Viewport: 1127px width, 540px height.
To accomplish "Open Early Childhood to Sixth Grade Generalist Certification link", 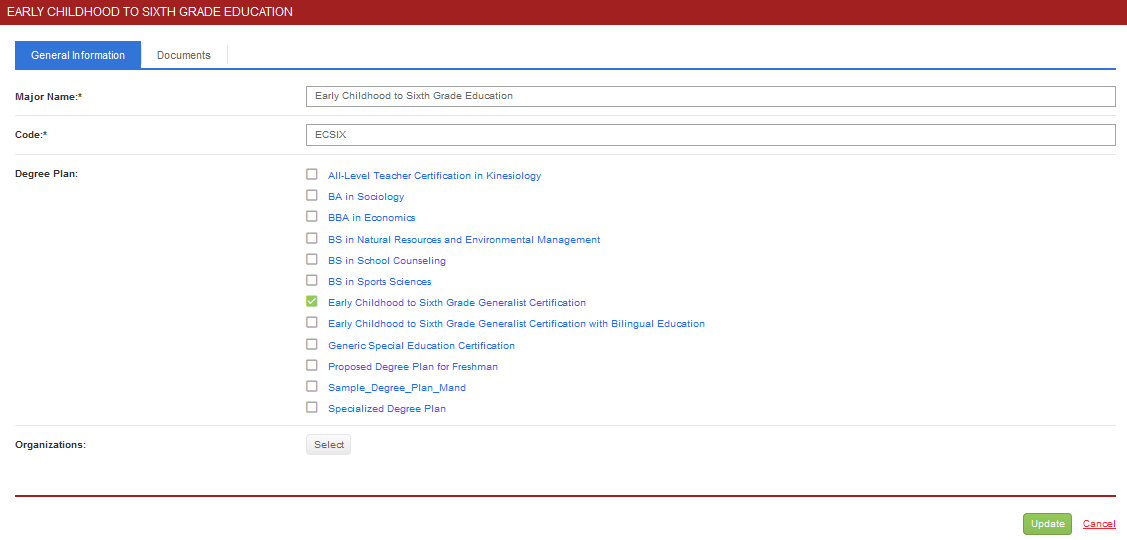I will (x=457, y=303).
